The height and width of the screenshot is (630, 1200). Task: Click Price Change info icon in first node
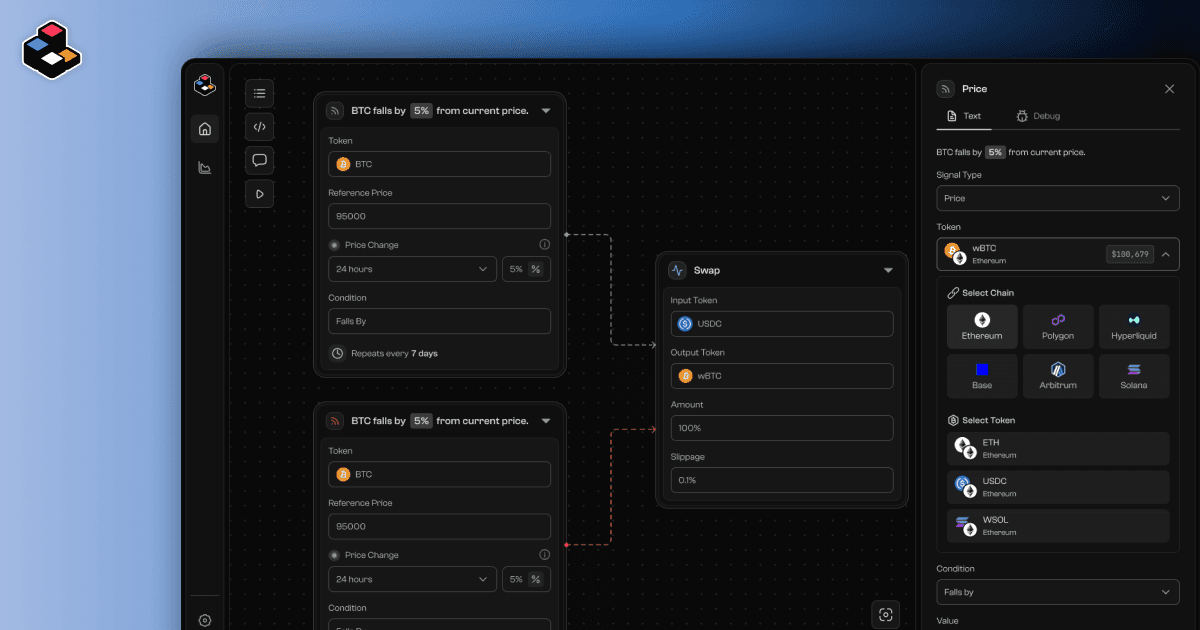545,244
